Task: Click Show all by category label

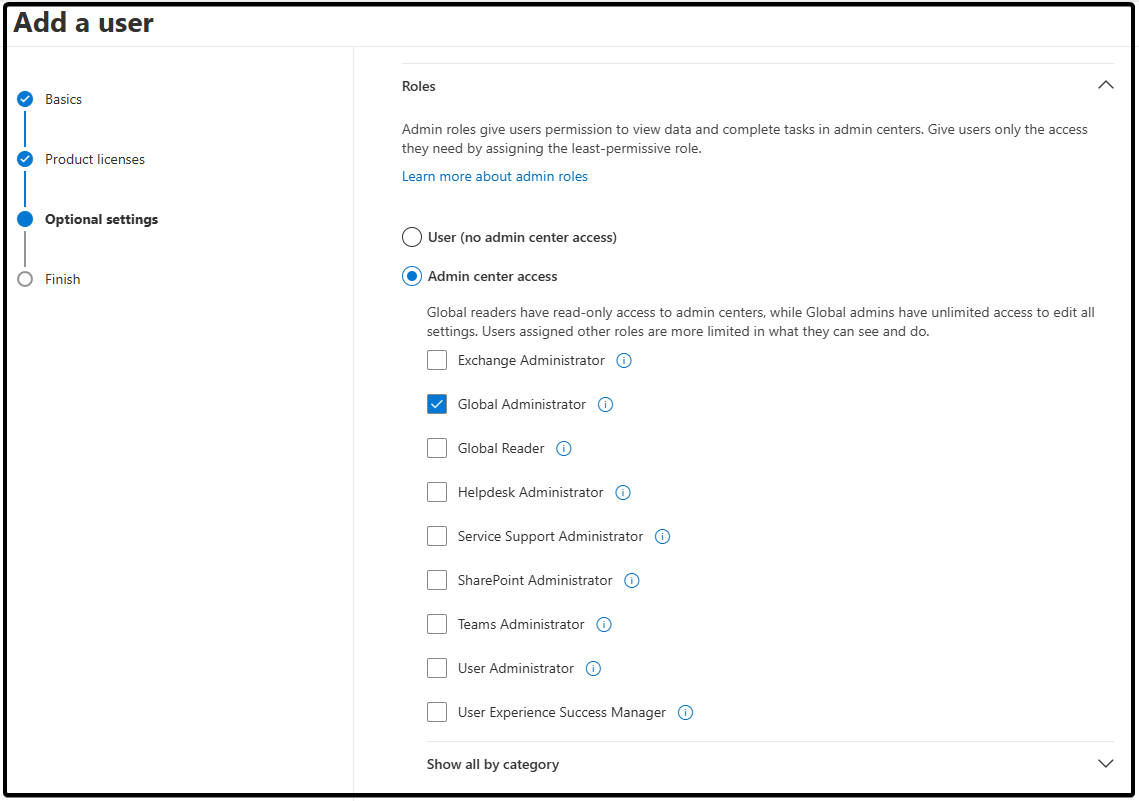Action: [x=493, y=765]
